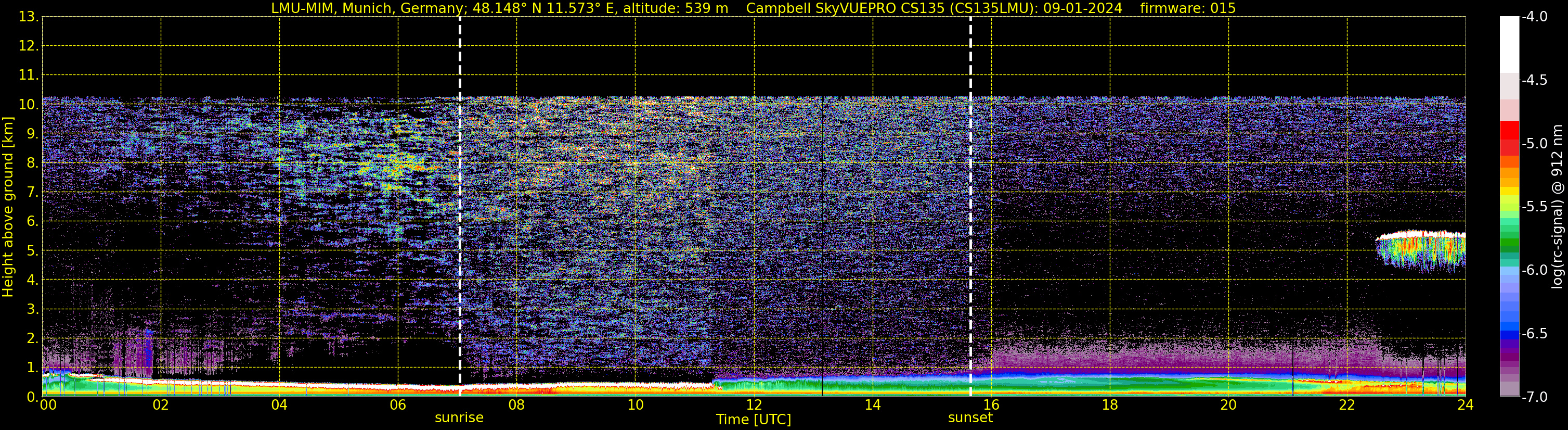
Task: Pick the yellow band of the colorbar
Action: [1509, 191]
